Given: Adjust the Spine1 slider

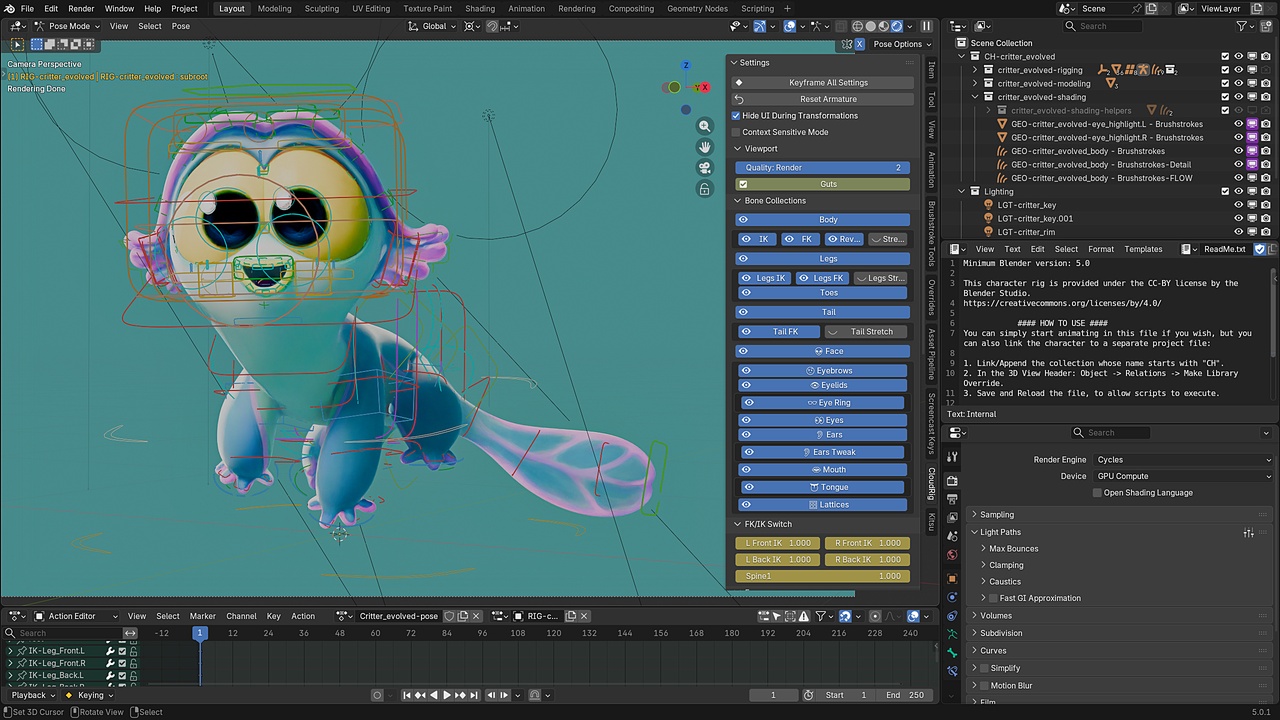Looking at the screenshot, I should [x=823, y=576].
